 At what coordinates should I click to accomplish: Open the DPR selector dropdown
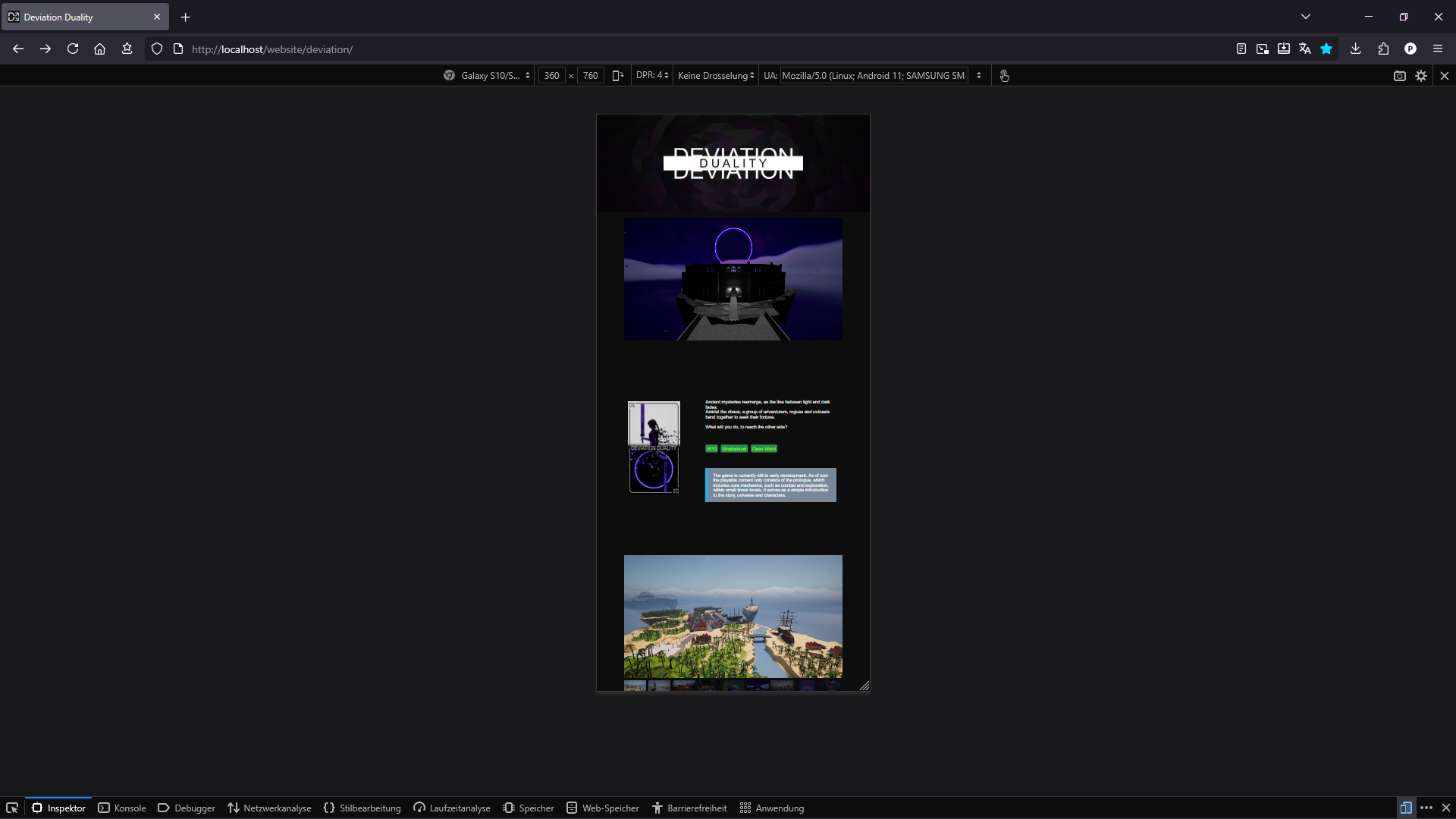(652, 76)
